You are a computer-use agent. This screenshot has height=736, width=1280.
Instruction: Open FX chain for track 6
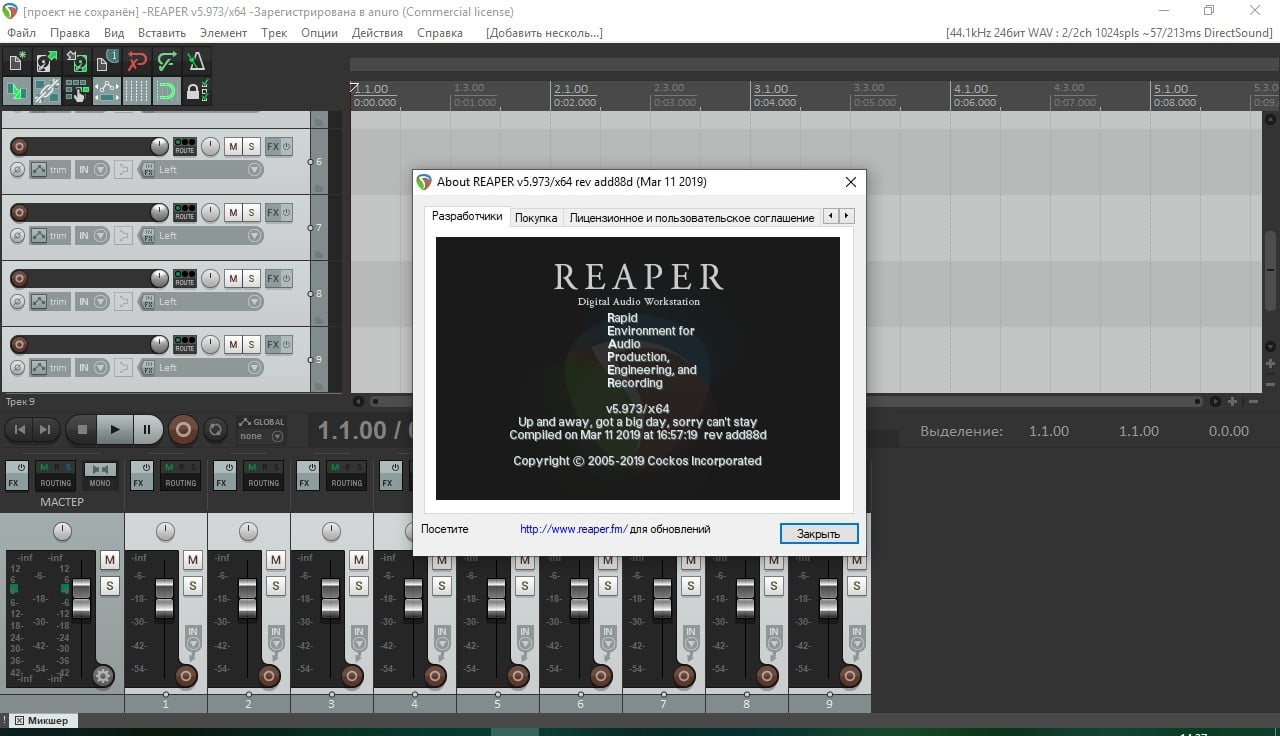(273, 146)
